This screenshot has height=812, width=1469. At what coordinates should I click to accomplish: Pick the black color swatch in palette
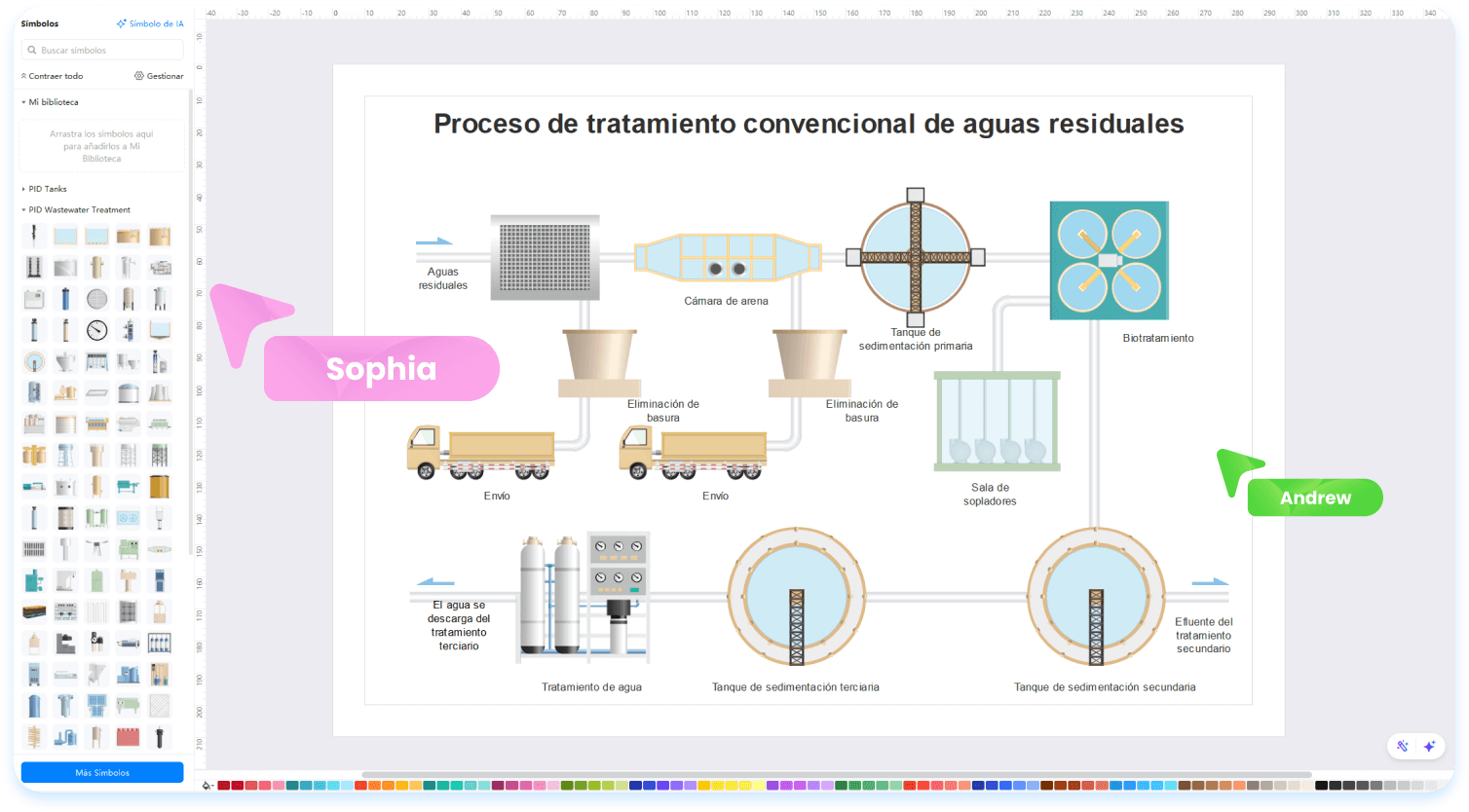[x=1321, y=786]
